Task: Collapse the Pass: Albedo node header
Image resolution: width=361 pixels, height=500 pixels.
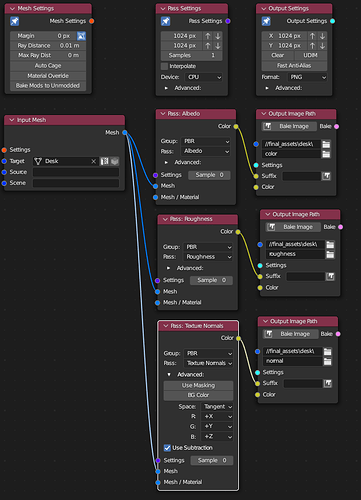Action: click(x=163, y=114)
